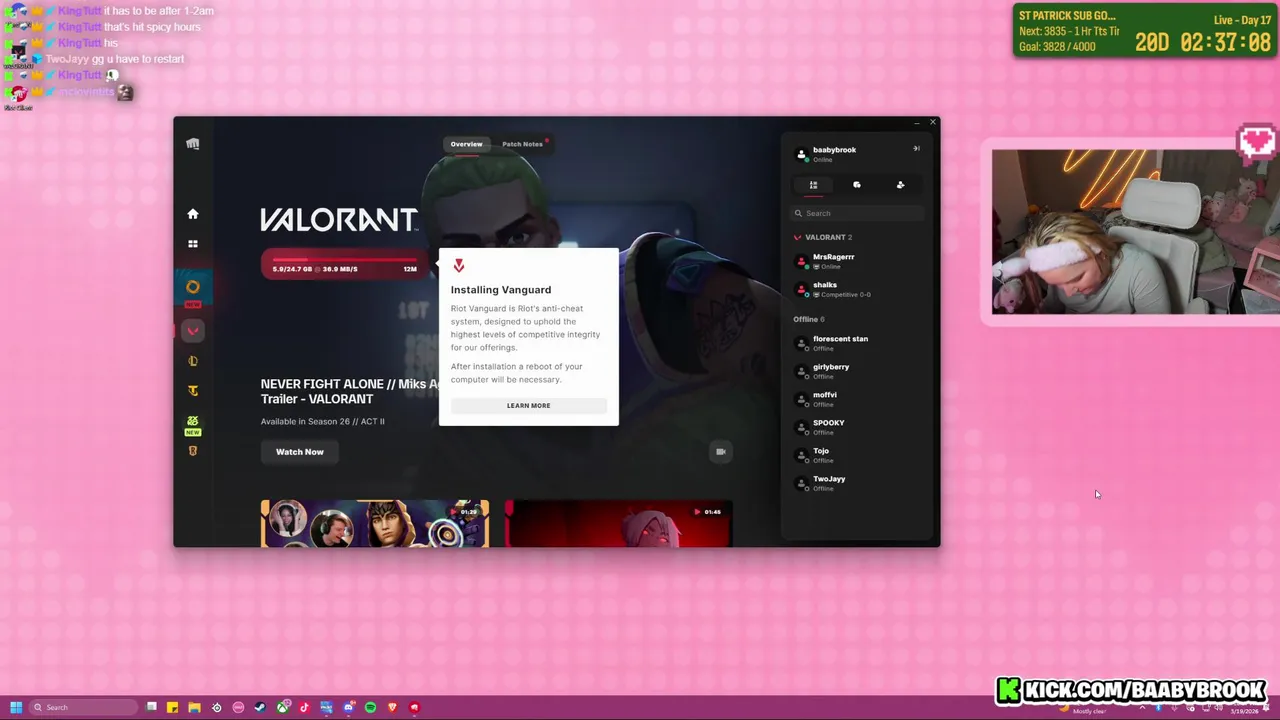1280x720 pixels.
Task: Open TikTok icon in taskbar
Action: click(304, 708)
